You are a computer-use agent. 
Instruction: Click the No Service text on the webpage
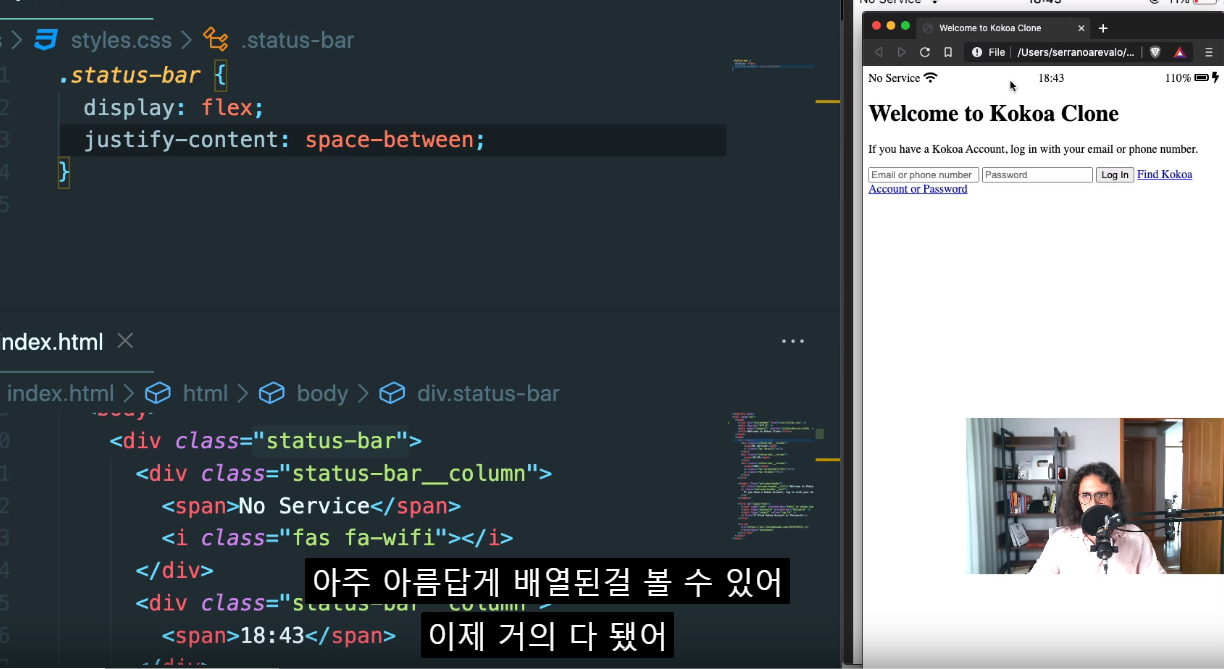tap(894, 78)
